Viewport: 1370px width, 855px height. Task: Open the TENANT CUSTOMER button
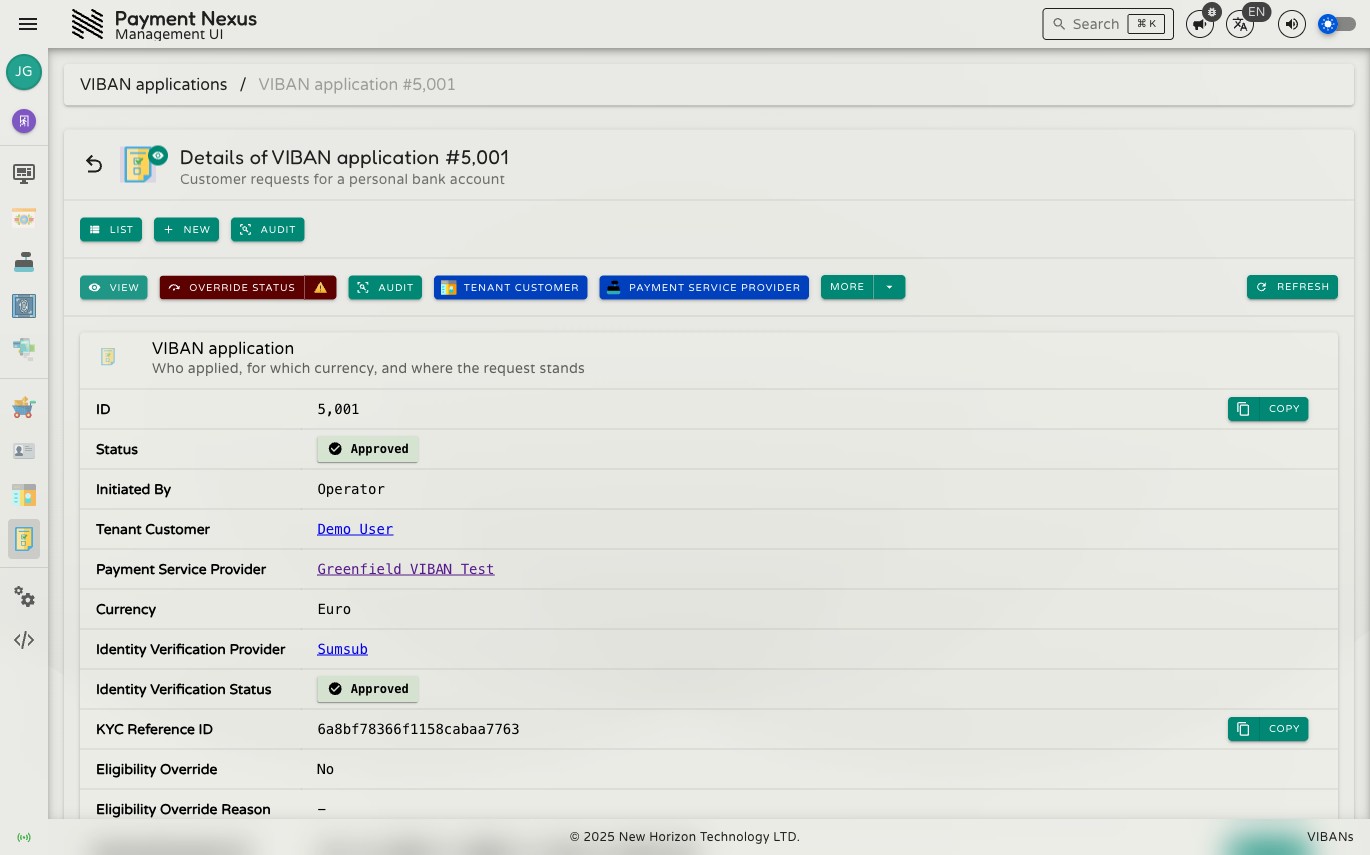[x=510, y=287]
